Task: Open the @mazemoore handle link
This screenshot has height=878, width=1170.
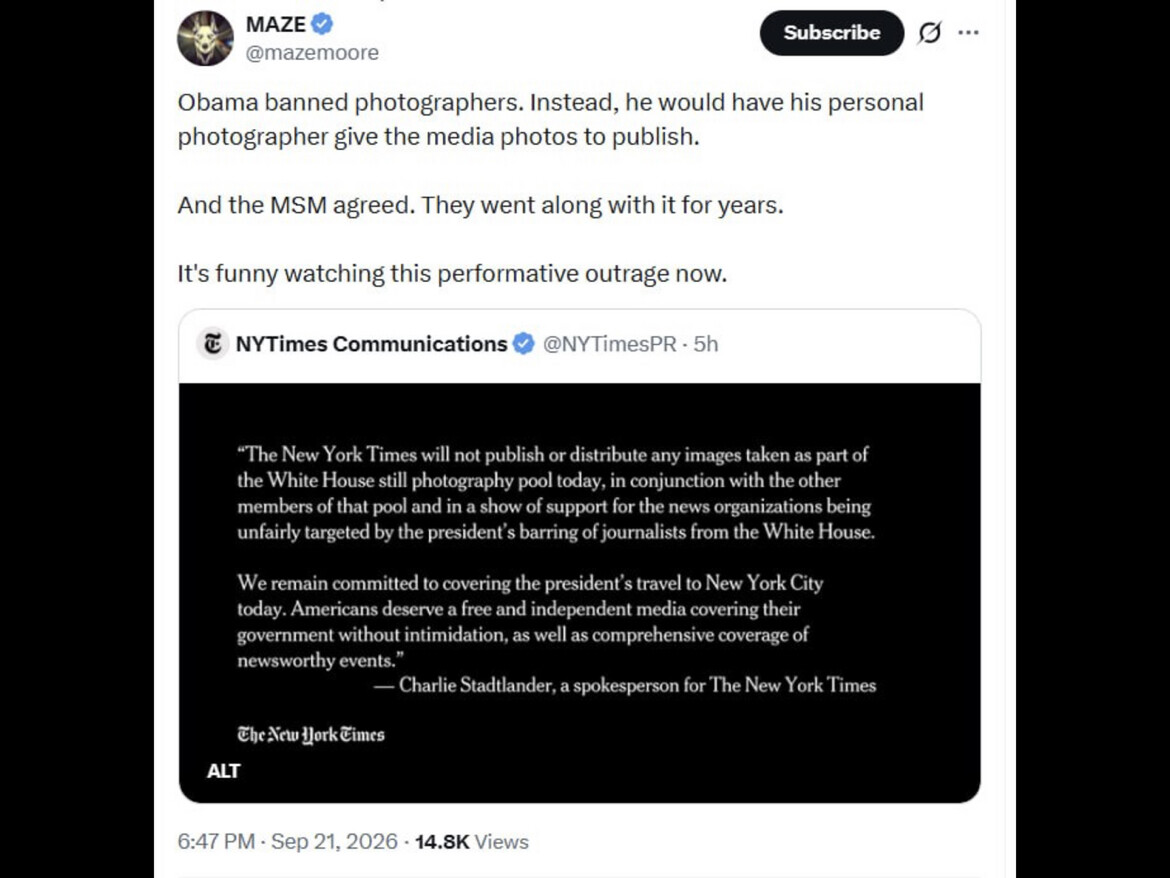Action: (x=312, y=53)
